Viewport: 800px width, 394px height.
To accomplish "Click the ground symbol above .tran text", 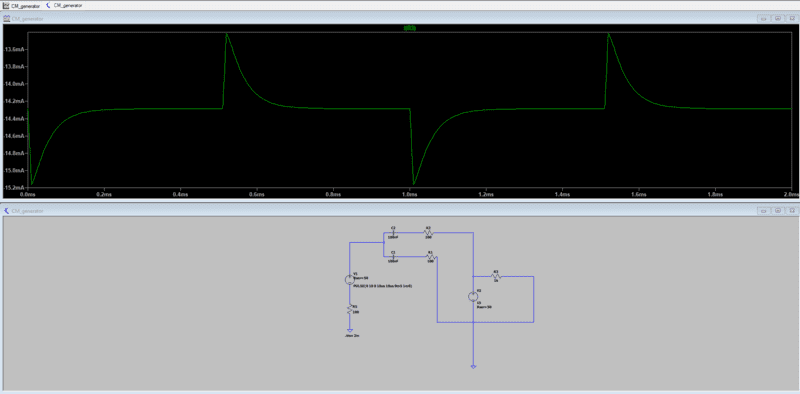I will [350, 331].
